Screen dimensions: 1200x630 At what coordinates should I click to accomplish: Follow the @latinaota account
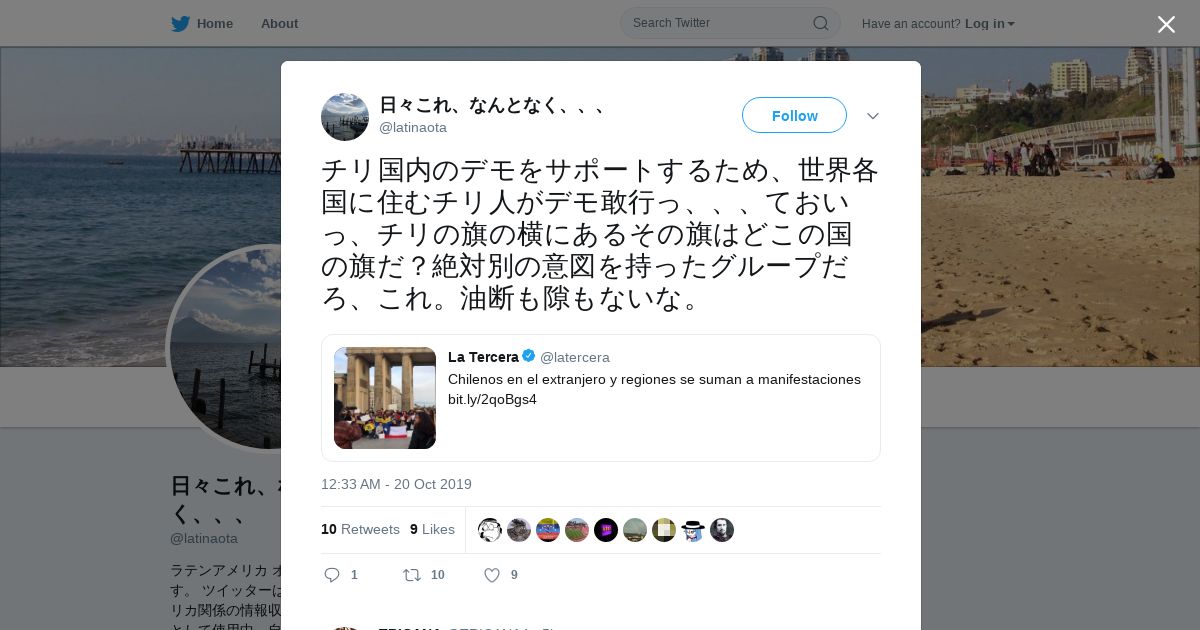794,115
